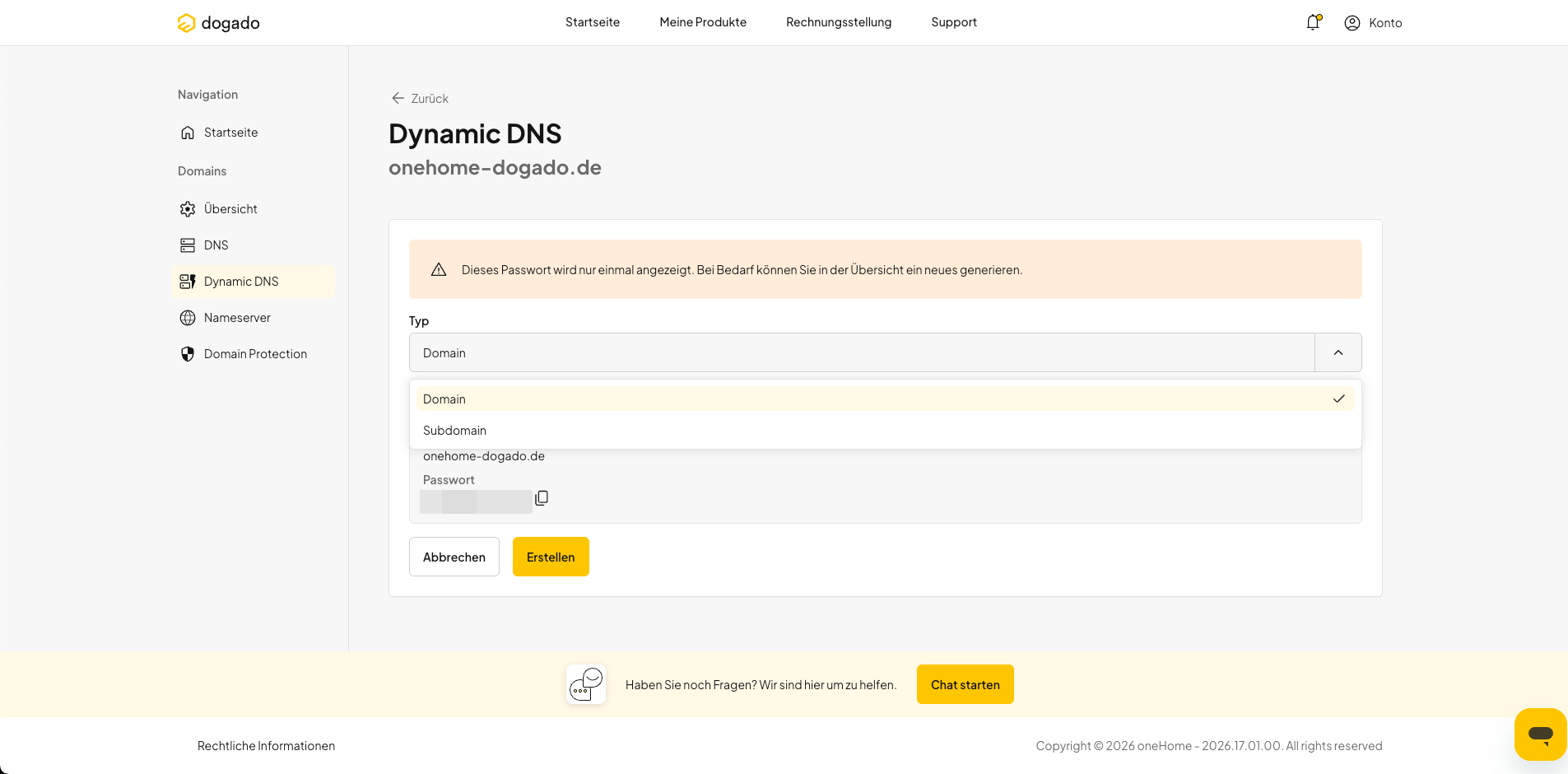
Task: Click the globe icon next to Nameserver
Action: coord(188,318)
